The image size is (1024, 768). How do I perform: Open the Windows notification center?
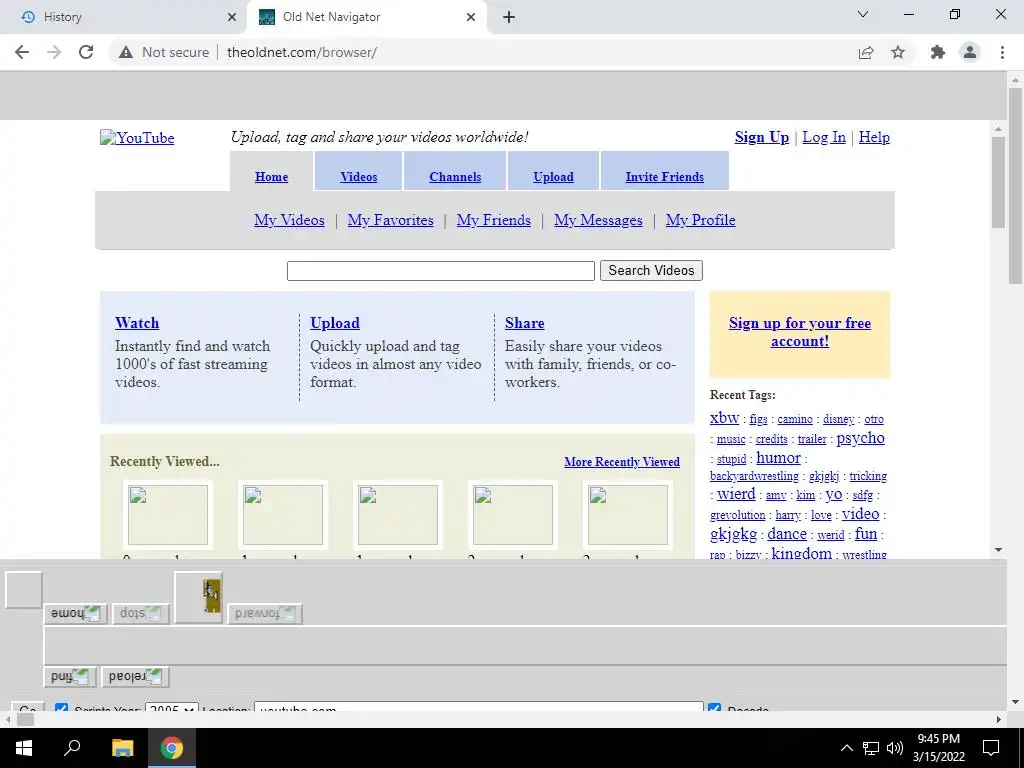991,748
